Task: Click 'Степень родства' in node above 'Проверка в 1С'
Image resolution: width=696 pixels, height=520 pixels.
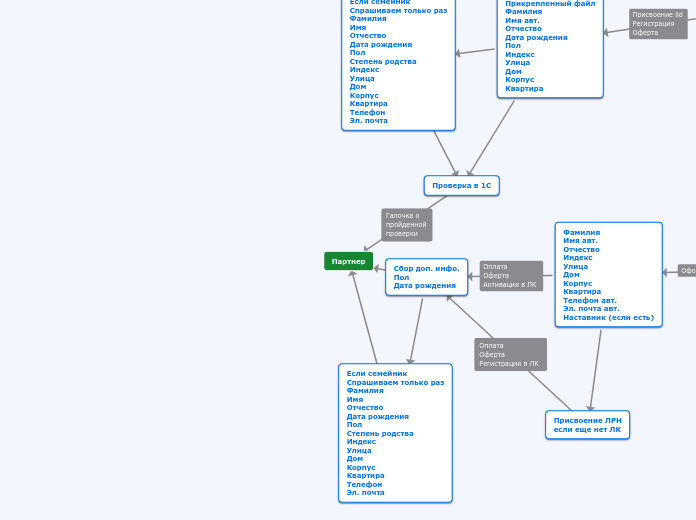Action: 383,61
